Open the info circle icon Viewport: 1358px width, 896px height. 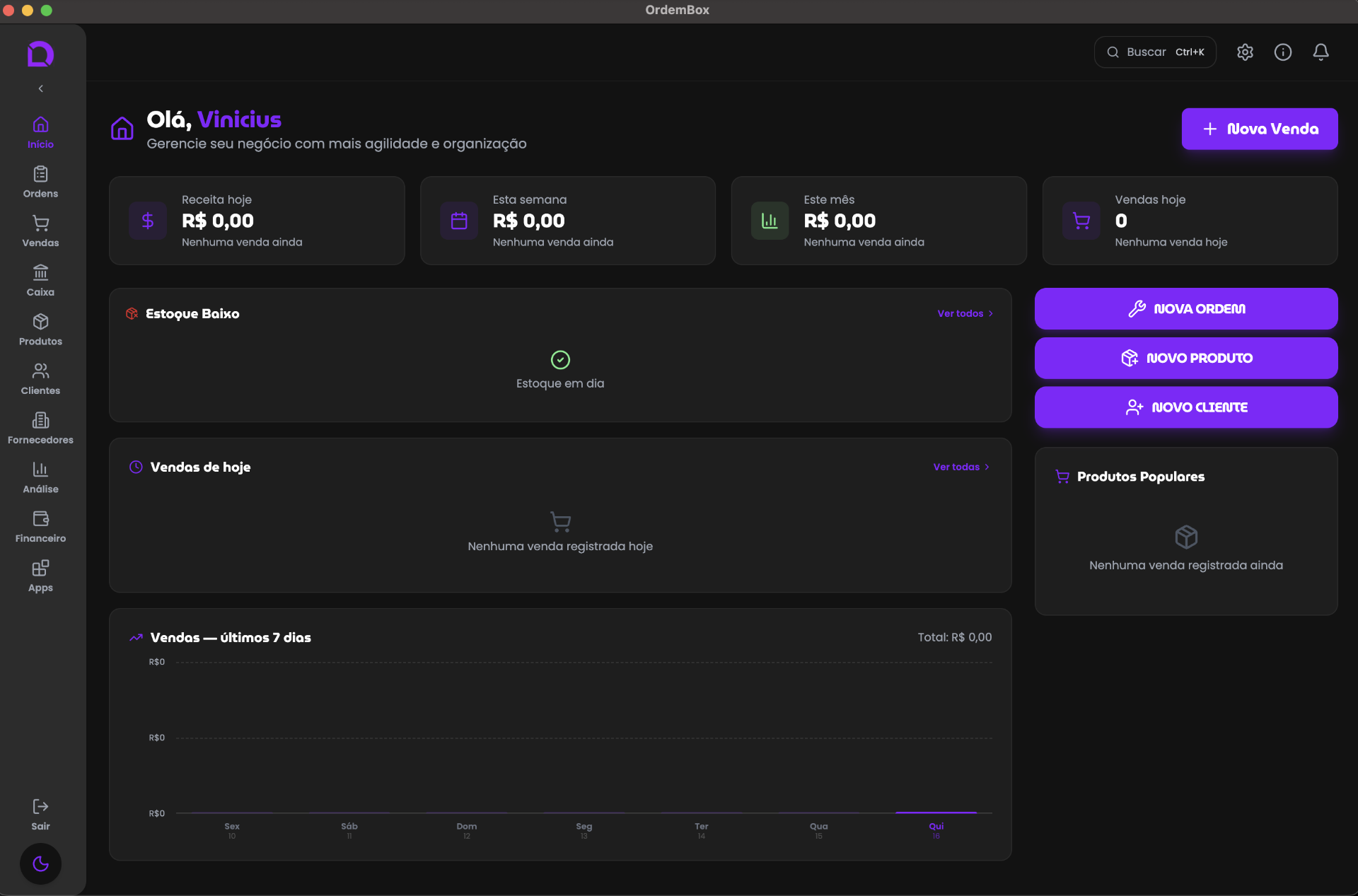pos(1282,52)
